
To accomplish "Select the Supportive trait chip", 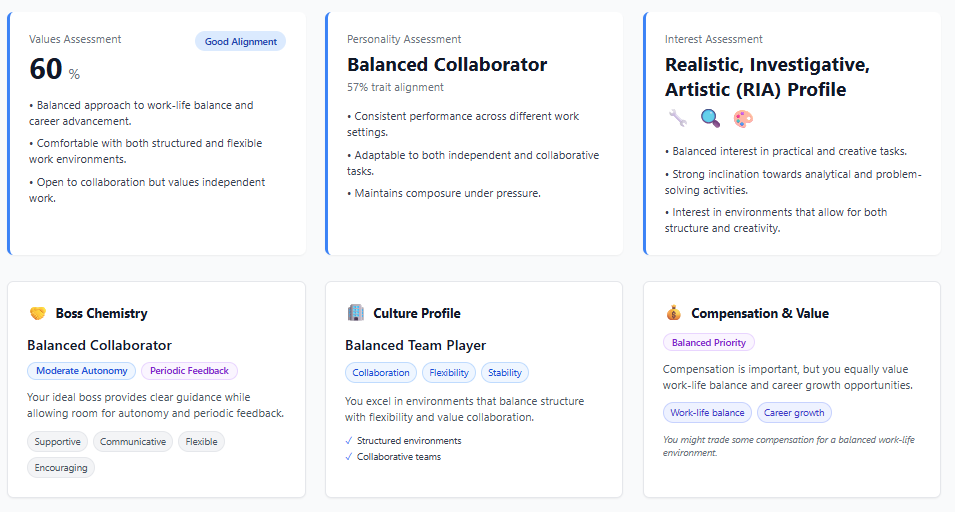I will click(x=57, y=441).
